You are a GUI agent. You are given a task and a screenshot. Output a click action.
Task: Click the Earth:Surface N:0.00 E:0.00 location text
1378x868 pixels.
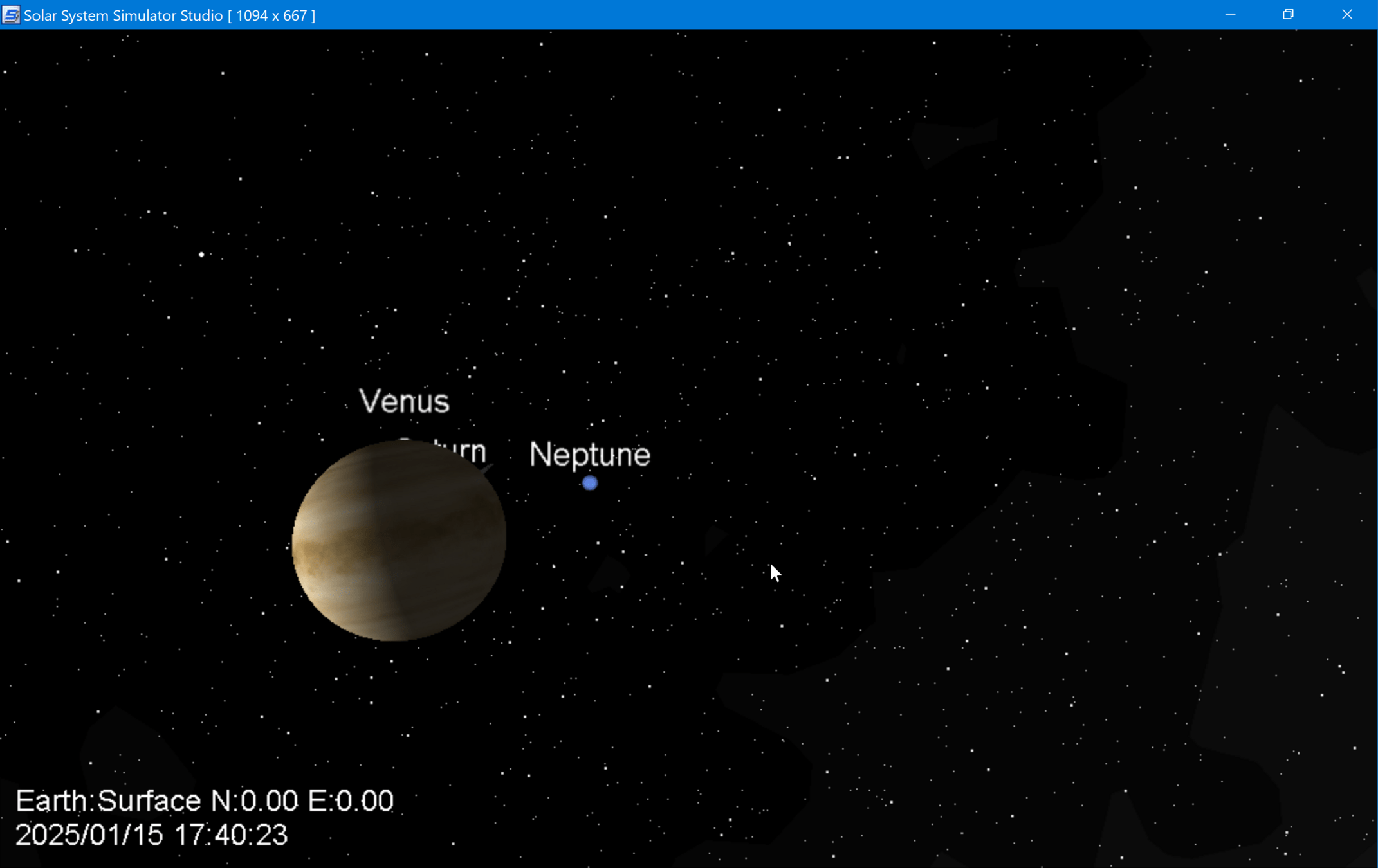205,800
